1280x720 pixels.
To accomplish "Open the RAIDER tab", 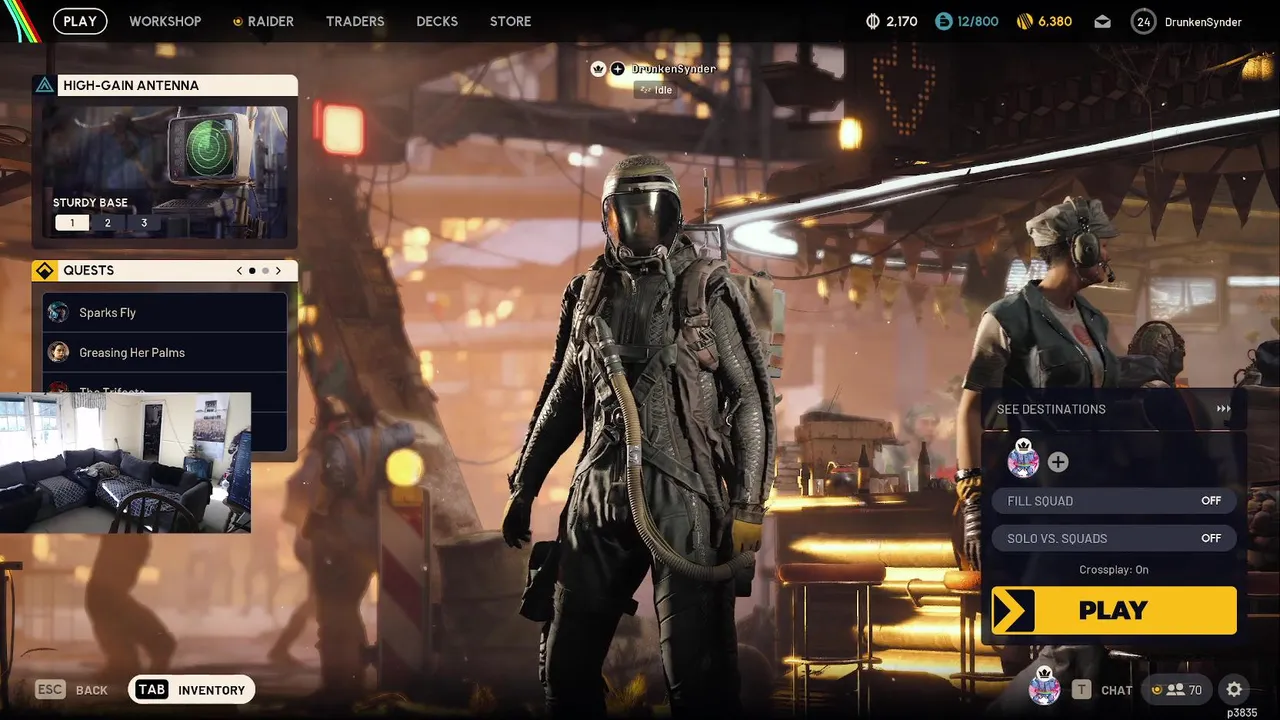I will [263, 21].
